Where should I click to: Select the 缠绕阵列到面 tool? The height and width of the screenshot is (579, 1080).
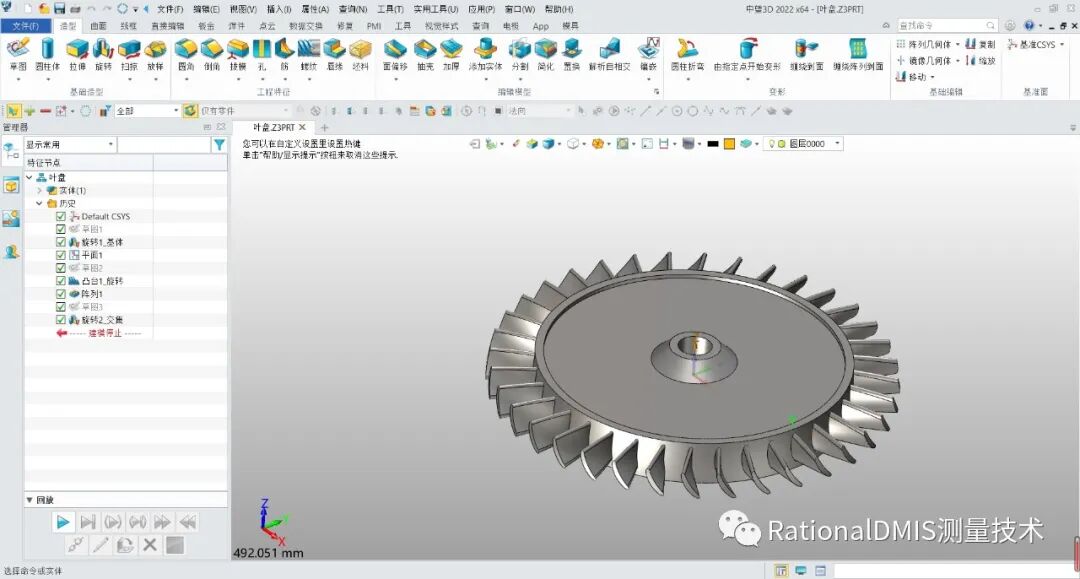tap(858, 55)
